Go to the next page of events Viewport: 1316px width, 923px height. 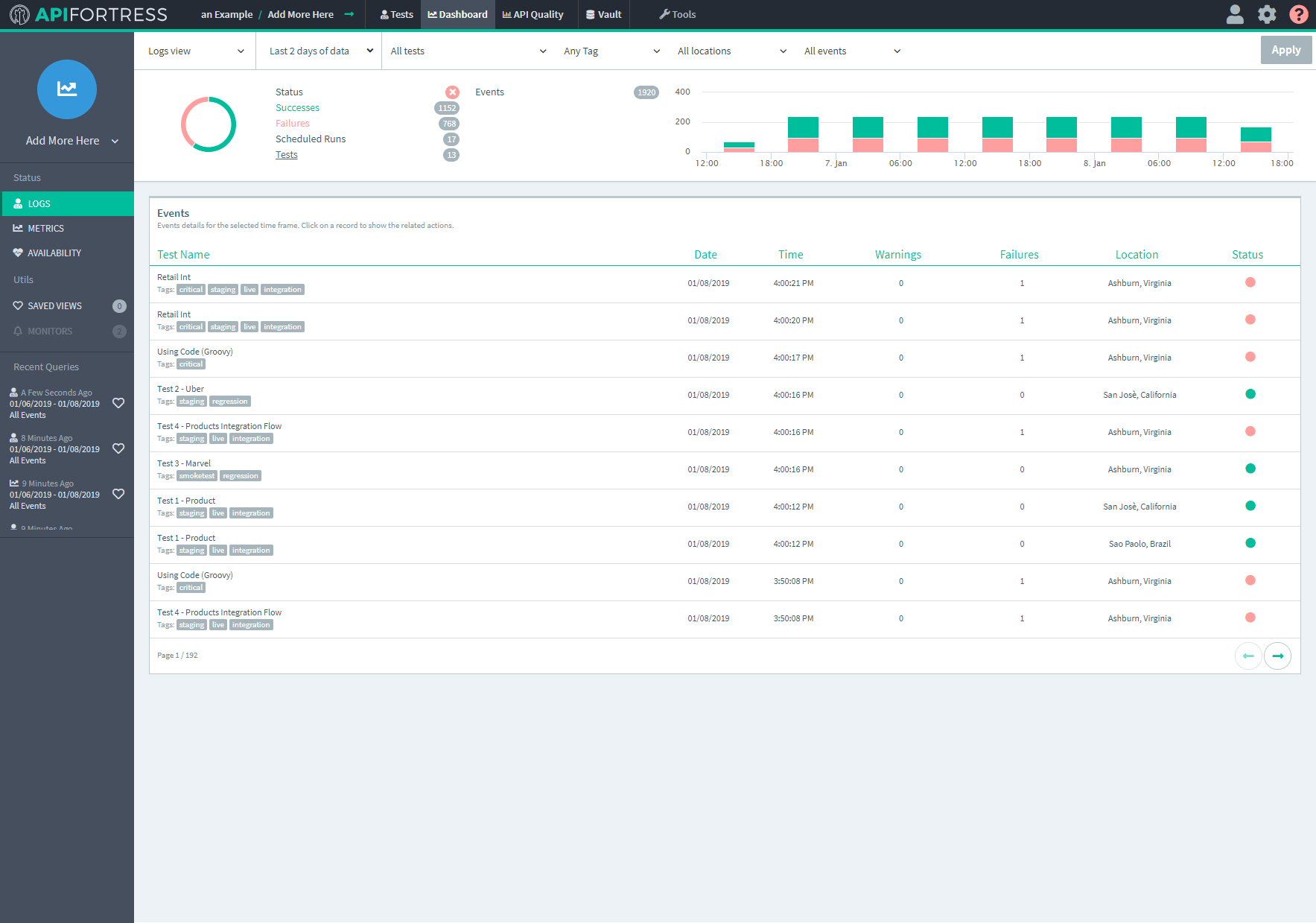pyautogui.click(x=1277, y=656)
